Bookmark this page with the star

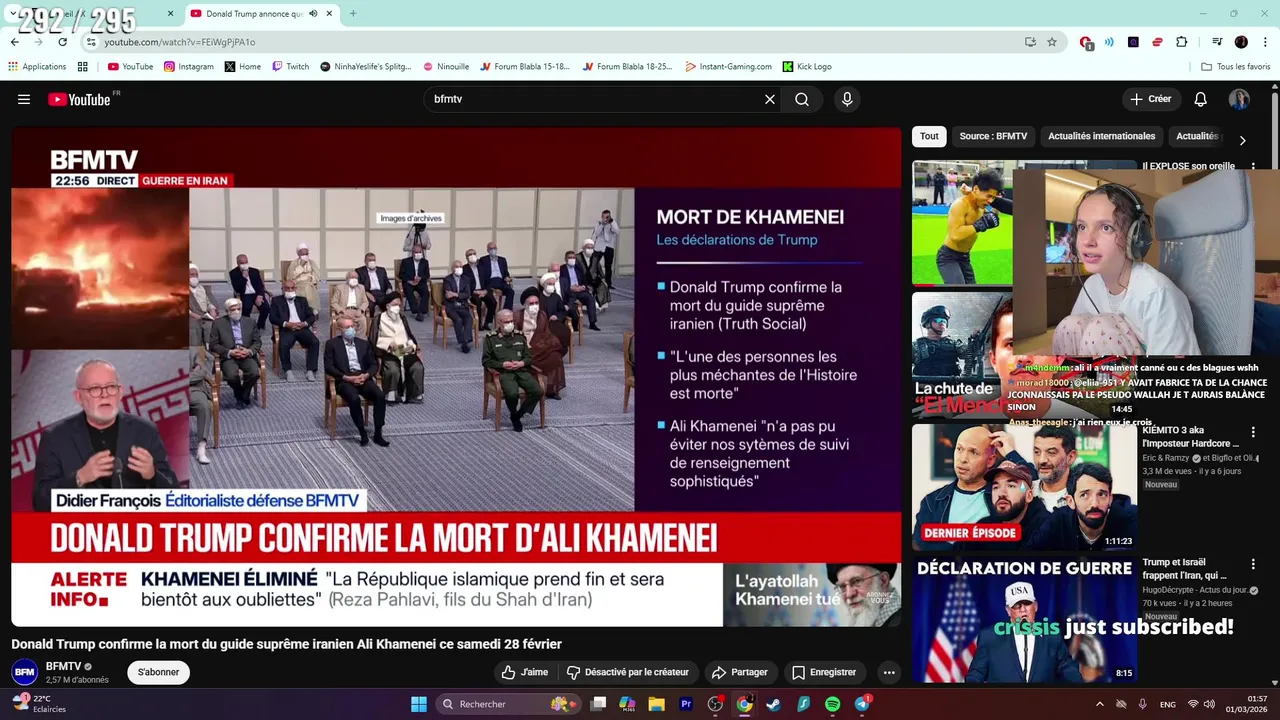click(1052, 42)
